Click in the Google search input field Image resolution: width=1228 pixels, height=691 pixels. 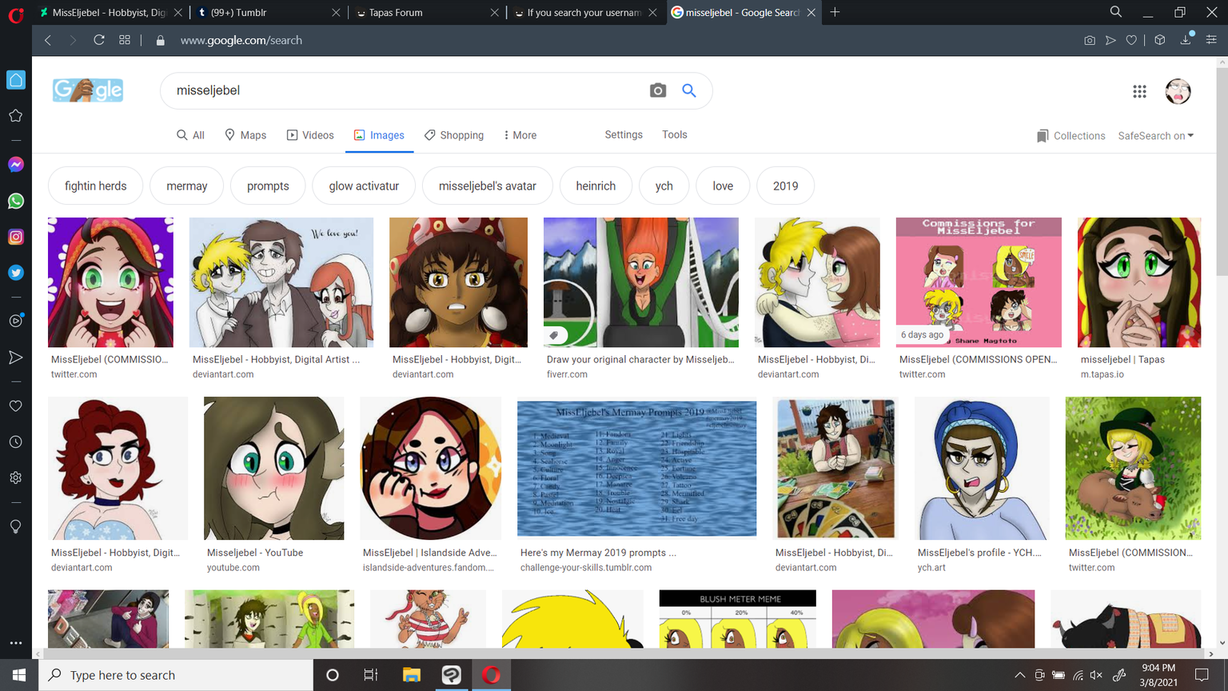click(x=400, y=91)
